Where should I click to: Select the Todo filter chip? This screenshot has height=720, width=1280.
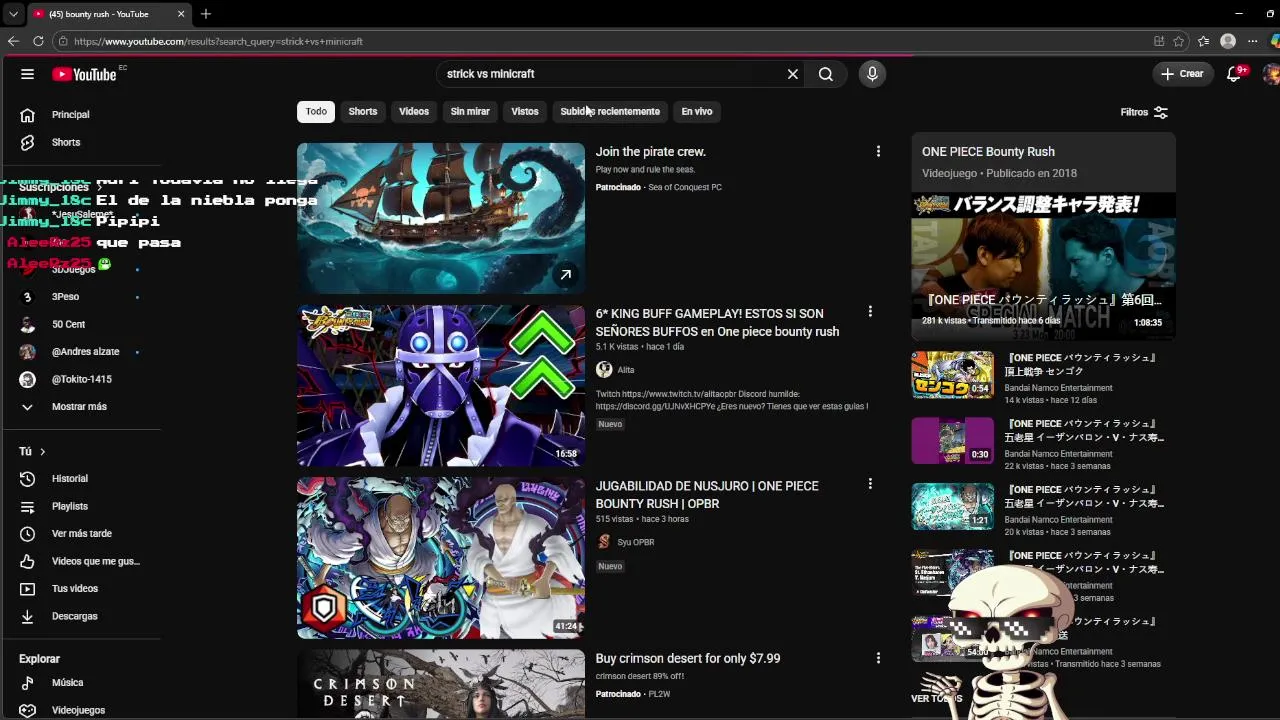tap(316, 111)
